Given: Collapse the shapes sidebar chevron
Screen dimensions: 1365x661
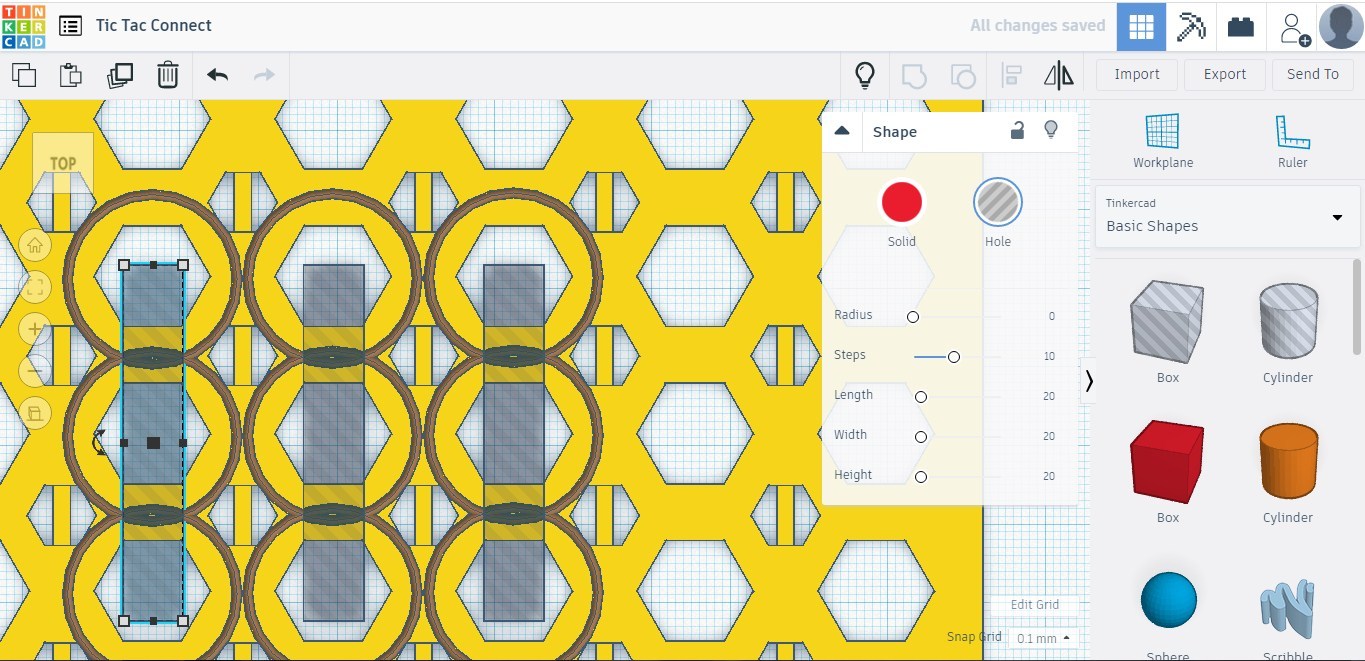Looking at the screenshot, I should click(1089, 381).
